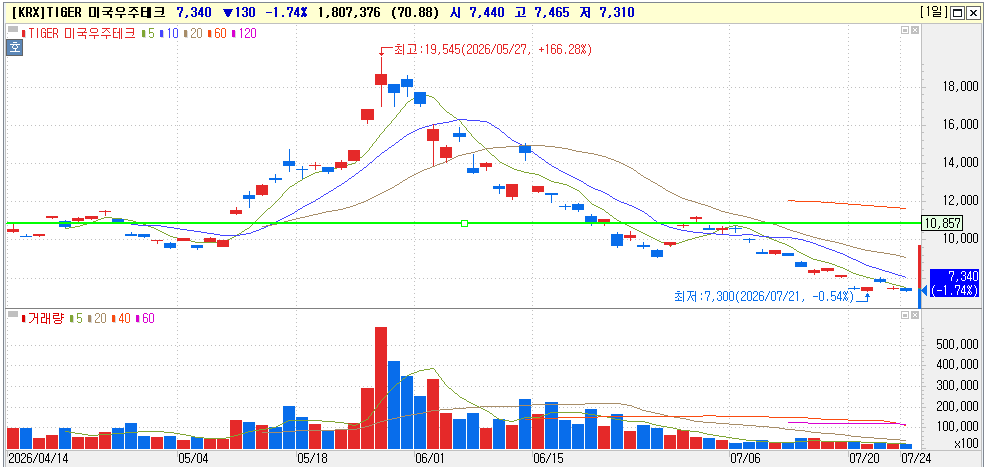
Task: Select the brown 20-day MA legend on price chart
Action: coord(193,34)
